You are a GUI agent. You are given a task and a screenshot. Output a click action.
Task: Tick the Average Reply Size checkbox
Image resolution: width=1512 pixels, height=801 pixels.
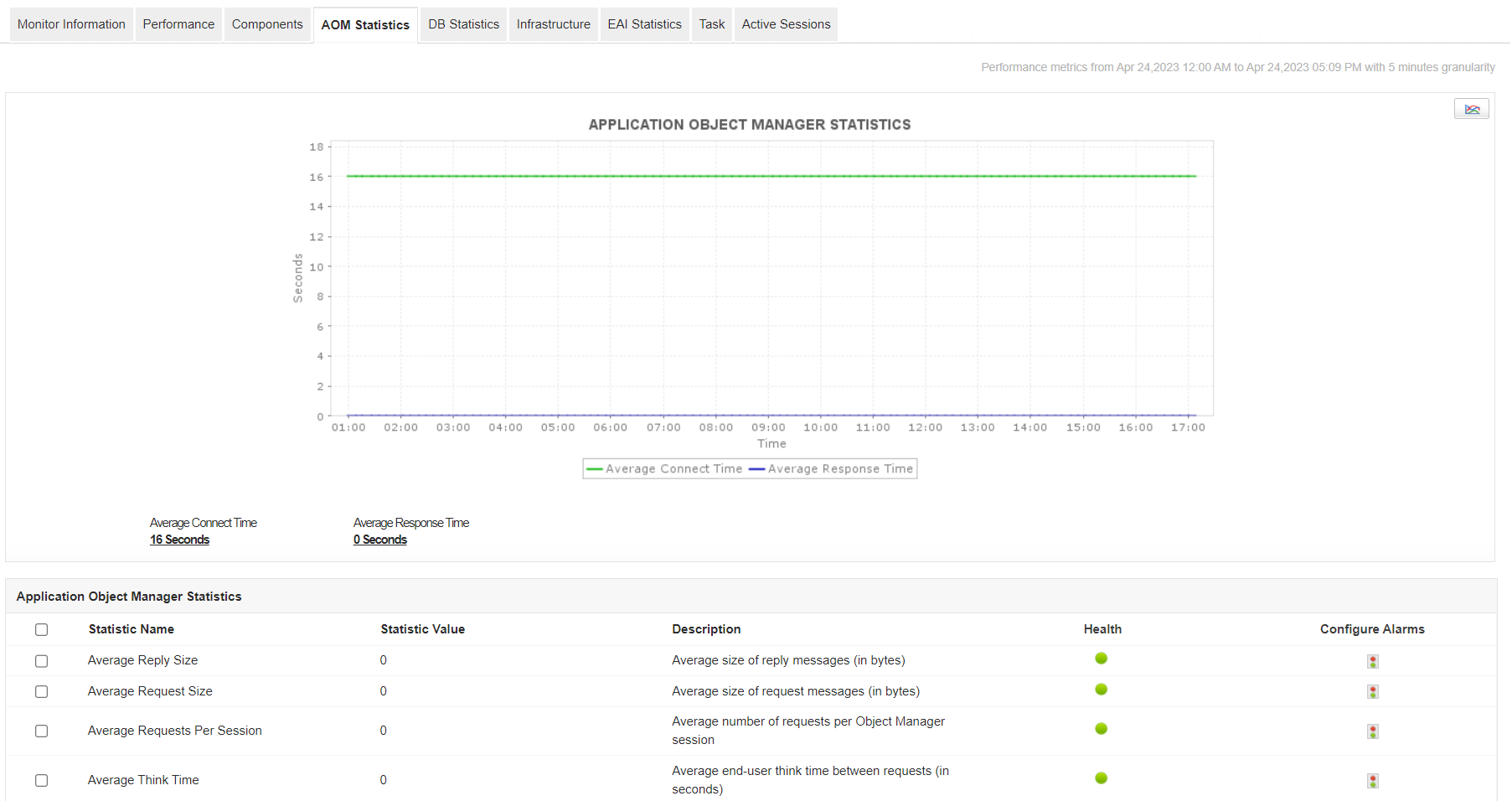click(x=41, y=661)
